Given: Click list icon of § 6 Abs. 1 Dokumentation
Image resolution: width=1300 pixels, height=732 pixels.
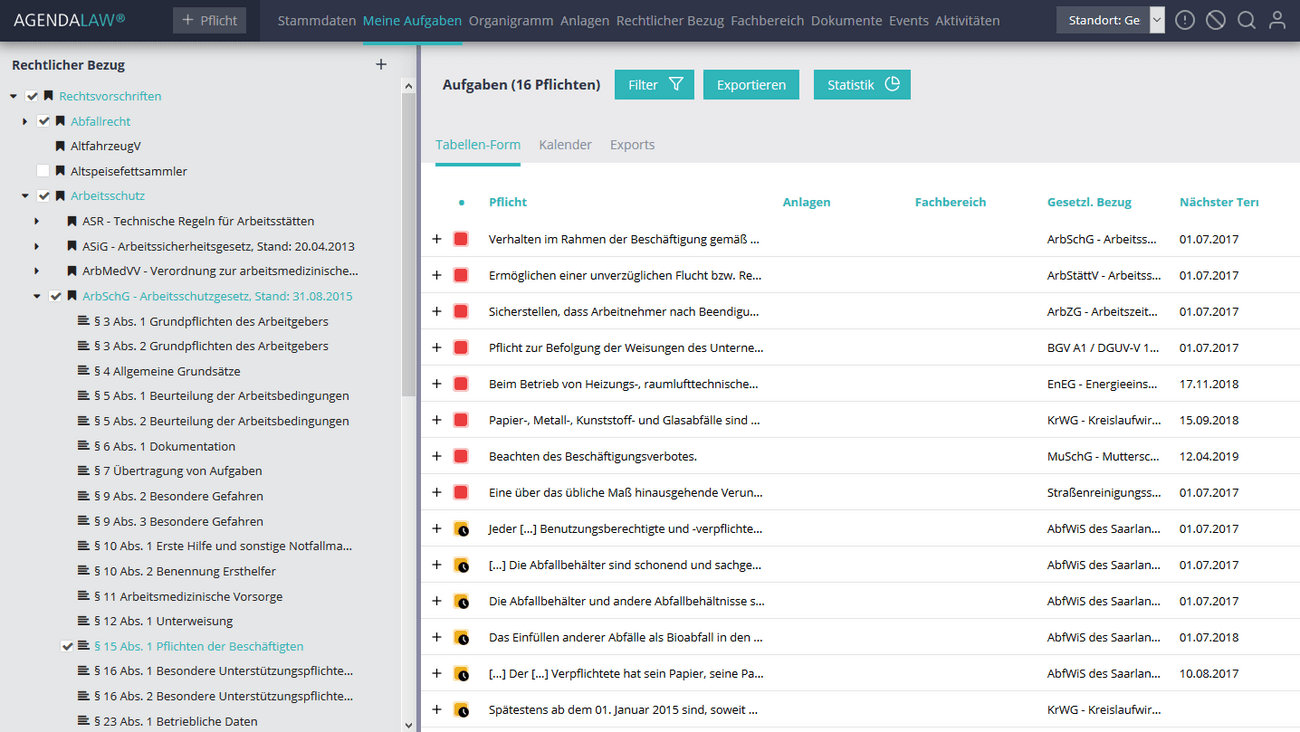Looking at the screenshot, I should click(84, 446).
